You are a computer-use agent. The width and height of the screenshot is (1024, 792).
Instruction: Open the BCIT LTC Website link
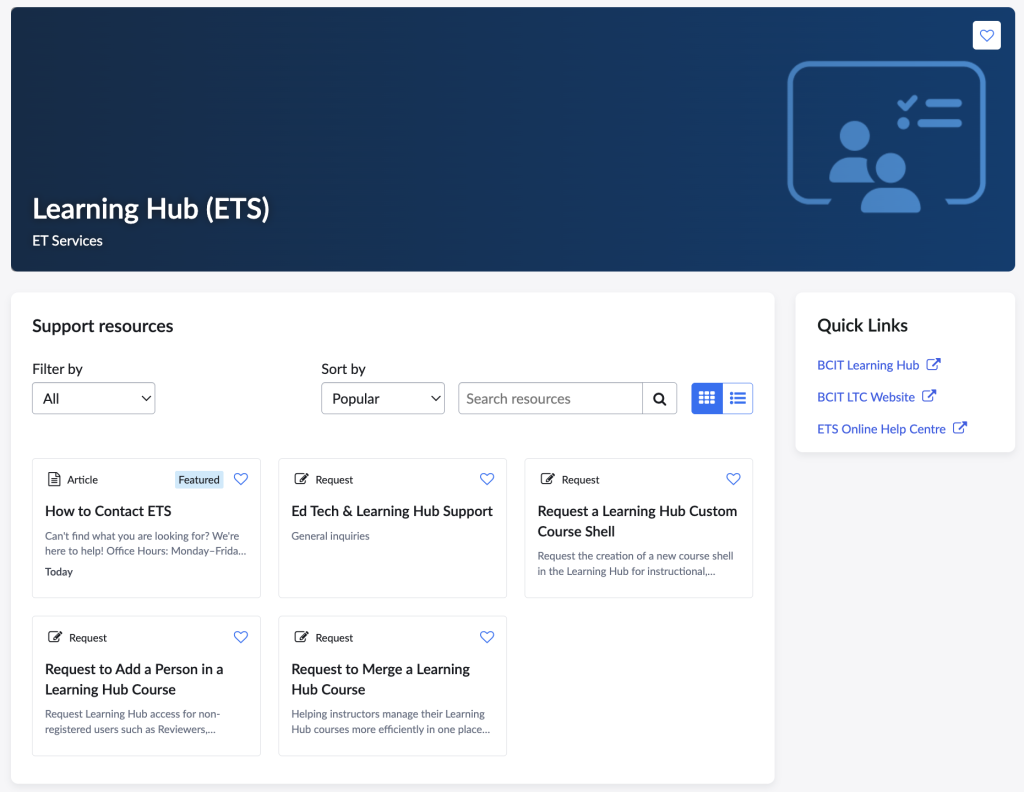pyautogui.click(x=866, y=397)
